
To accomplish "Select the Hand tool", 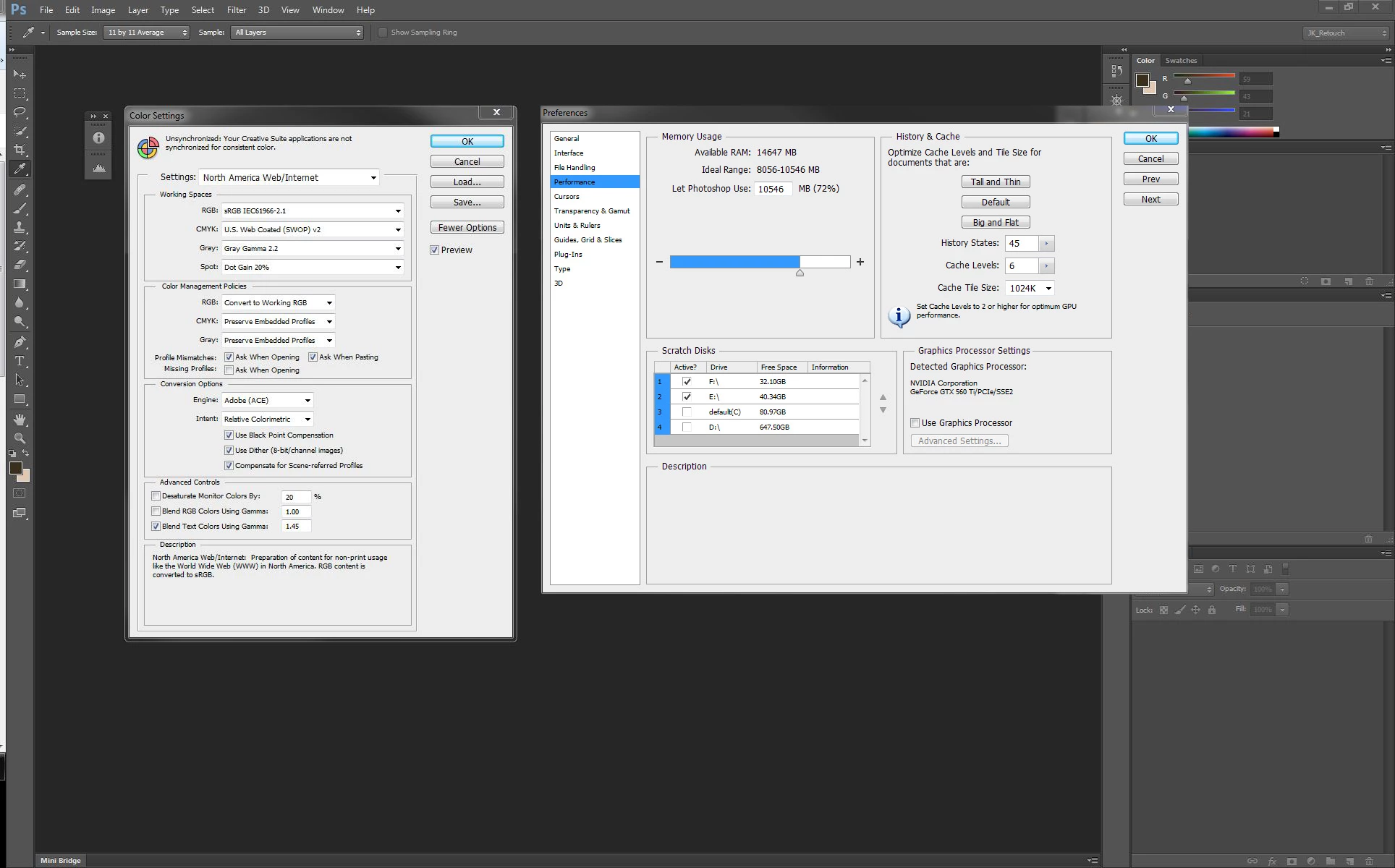I will click(x=20, y=420).
